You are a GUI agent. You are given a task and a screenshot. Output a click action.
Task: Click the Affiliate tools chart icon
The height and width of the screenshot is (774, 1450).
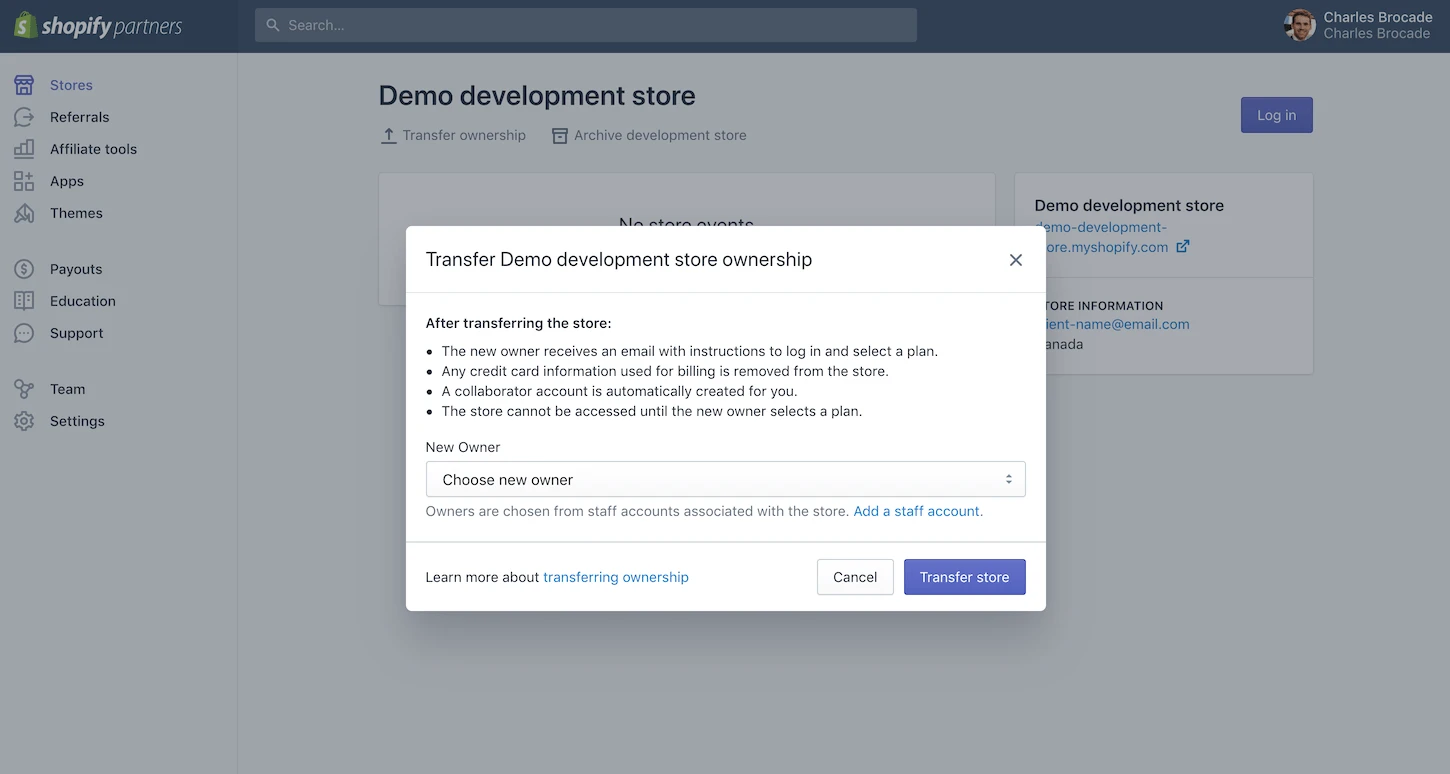pos(24,149)
